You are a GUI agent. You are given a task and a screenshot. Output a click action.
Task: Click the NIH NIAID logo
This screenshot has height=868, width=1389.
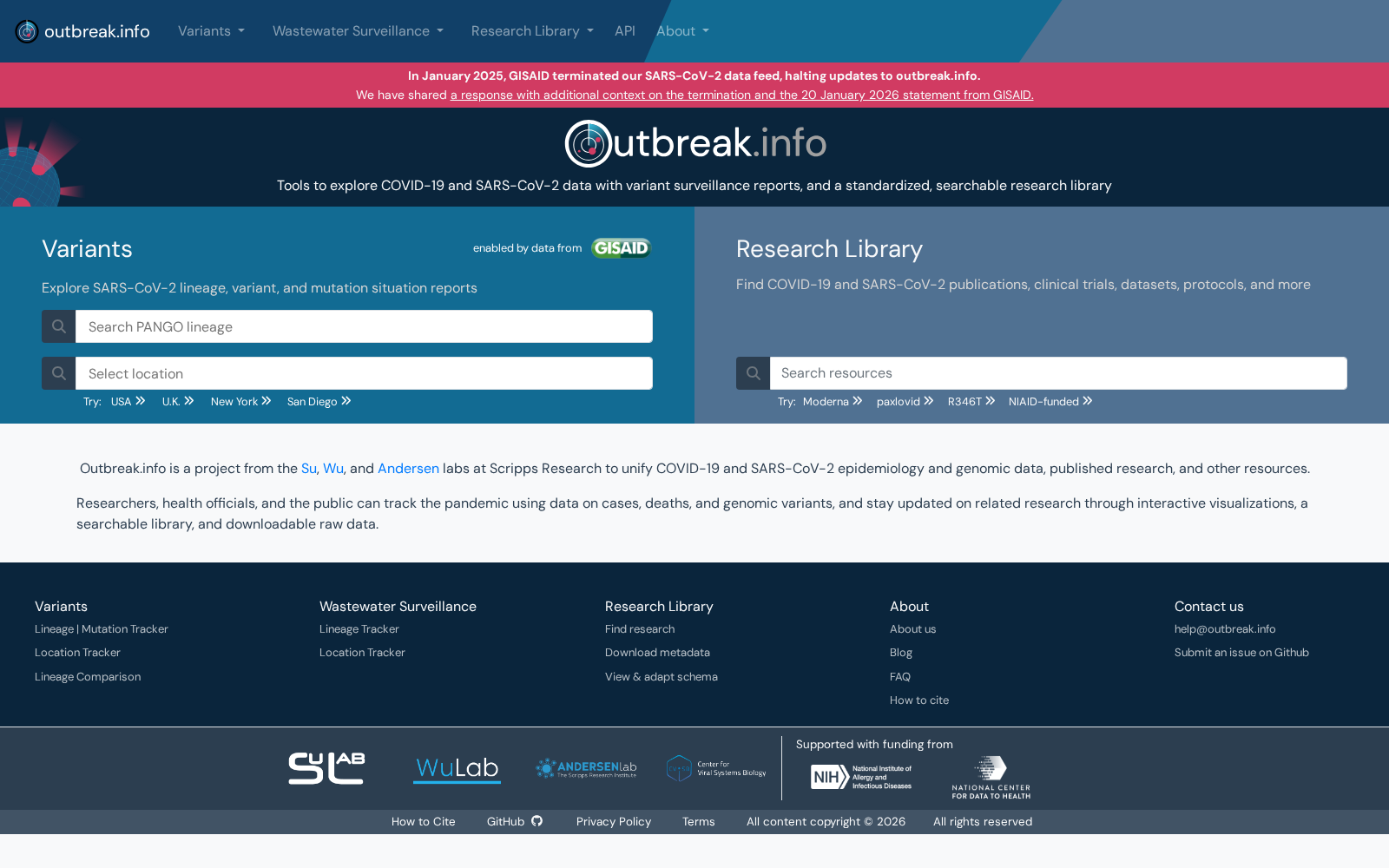(861, 777)
